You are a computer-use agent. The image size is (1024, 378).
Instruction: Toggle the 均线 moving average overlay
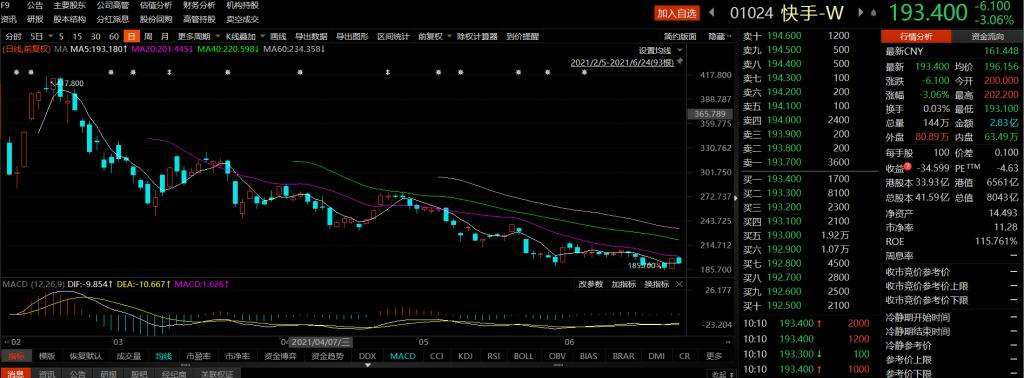tap(163, 356)
